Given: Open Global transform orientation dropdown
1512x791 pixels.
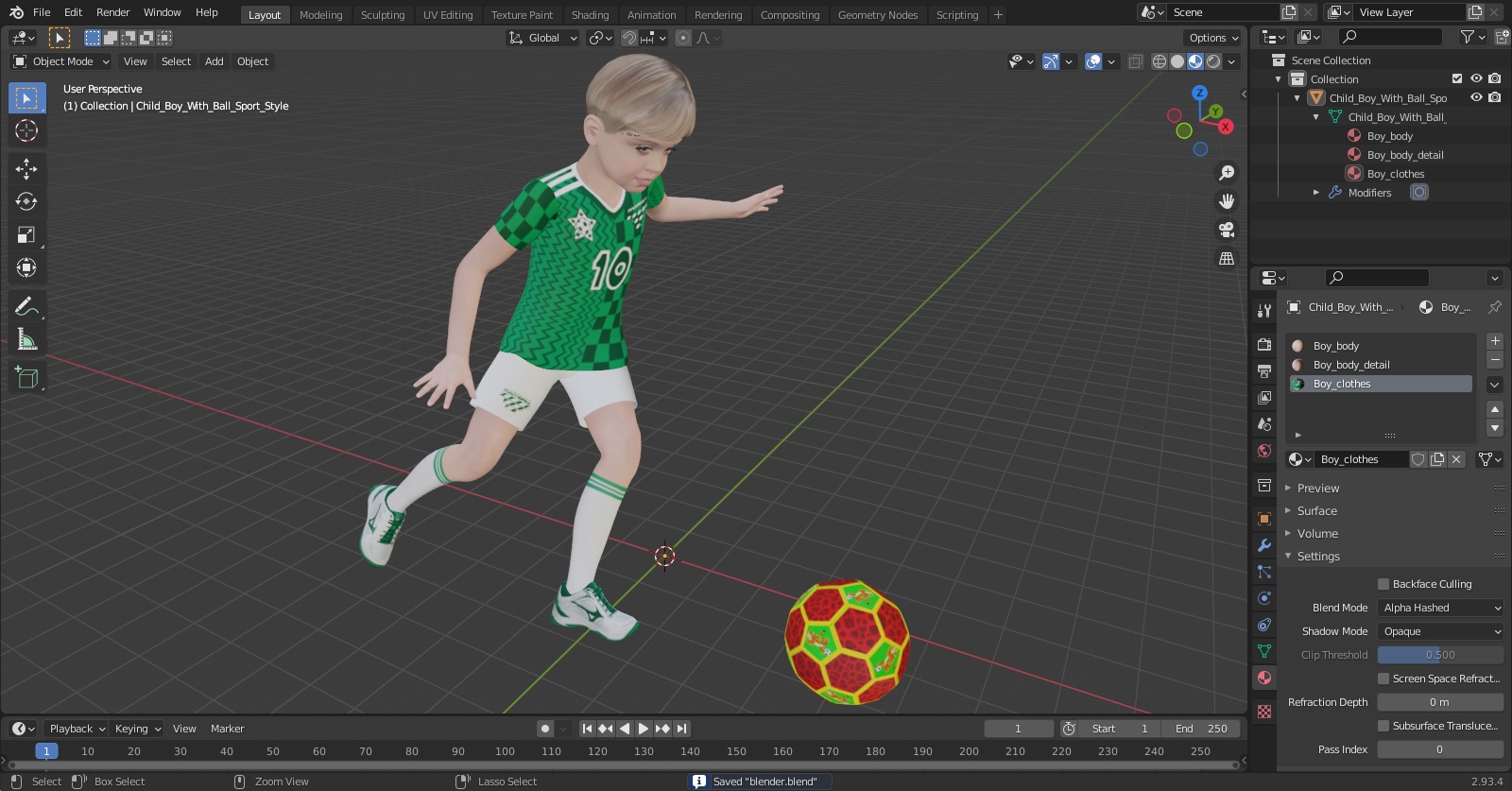Looking at the screenshot, I should pos(543,38).
